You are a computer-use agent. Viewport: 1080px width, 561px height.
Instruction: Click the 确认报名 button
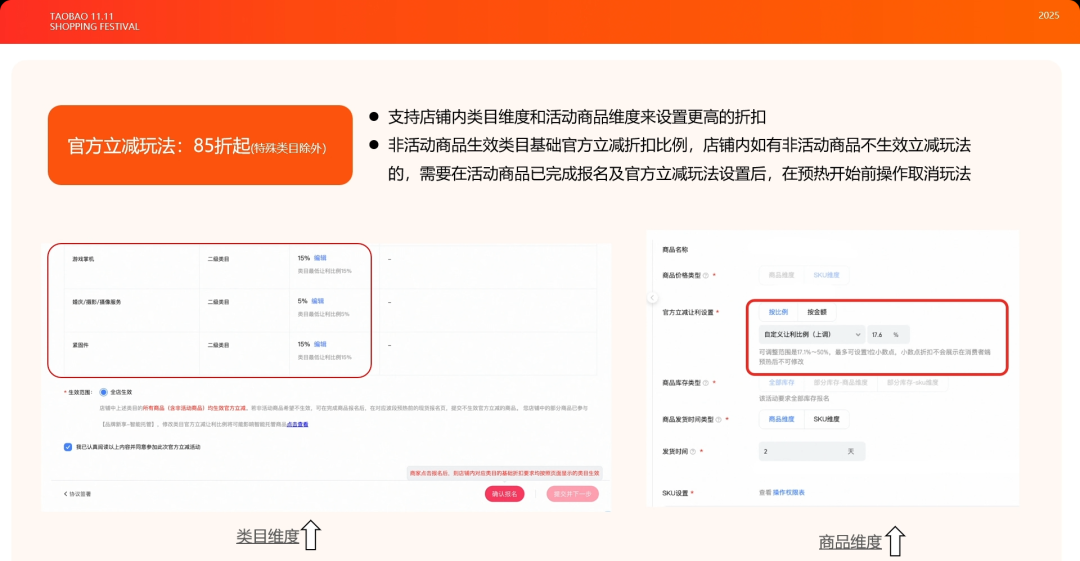pos(504,494)
